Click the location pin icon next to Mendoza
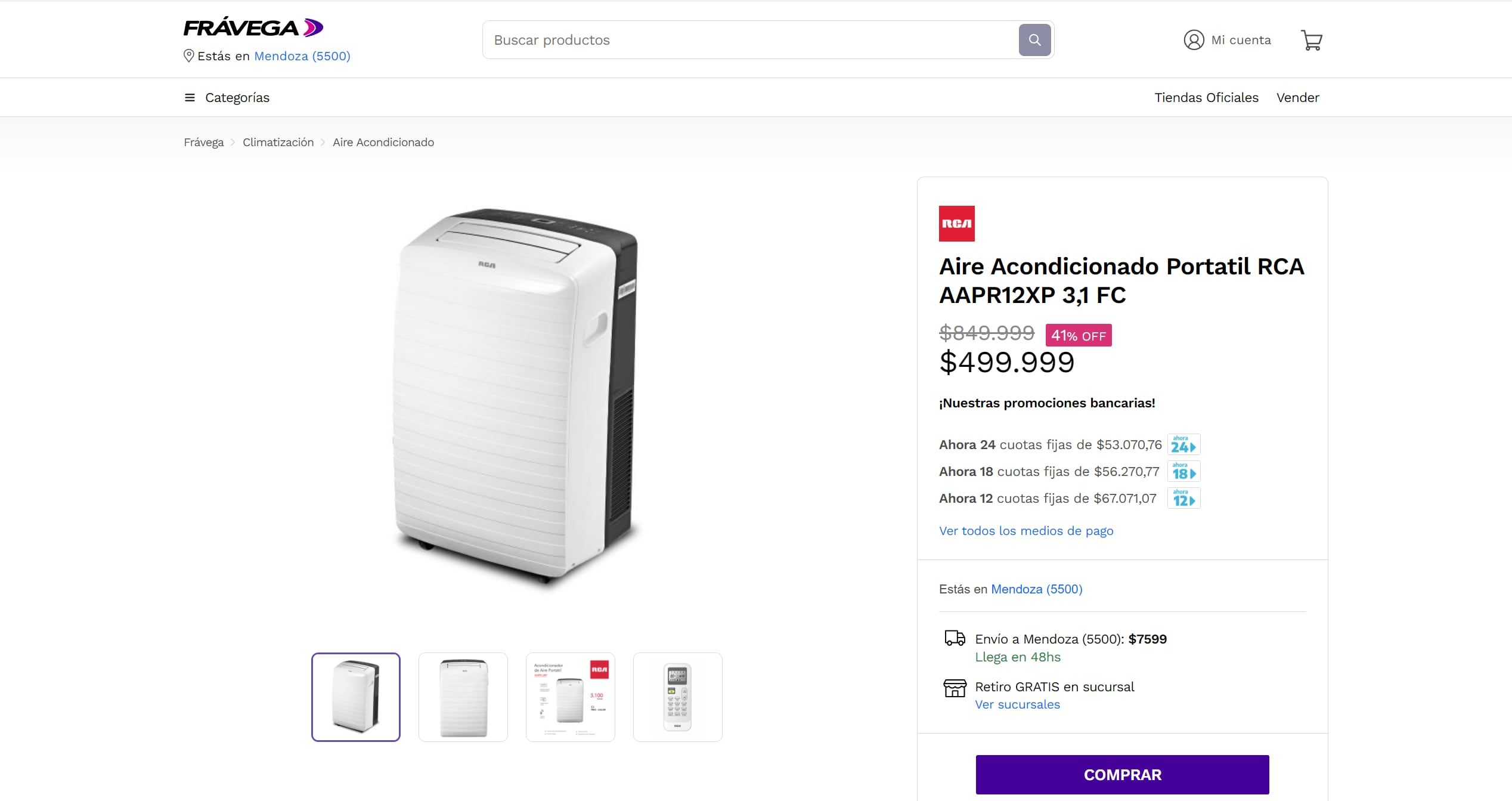The height and width of the screenshot is (801, 1512). tap(188, 55)
